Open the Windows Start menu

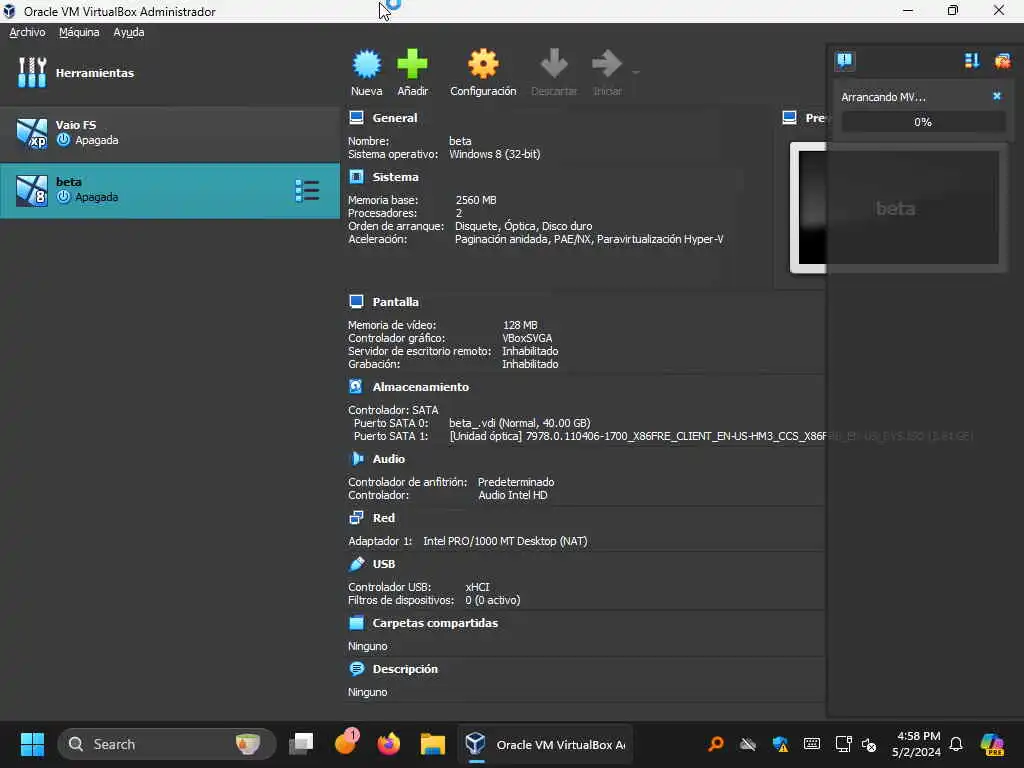(x=32, y=744)
